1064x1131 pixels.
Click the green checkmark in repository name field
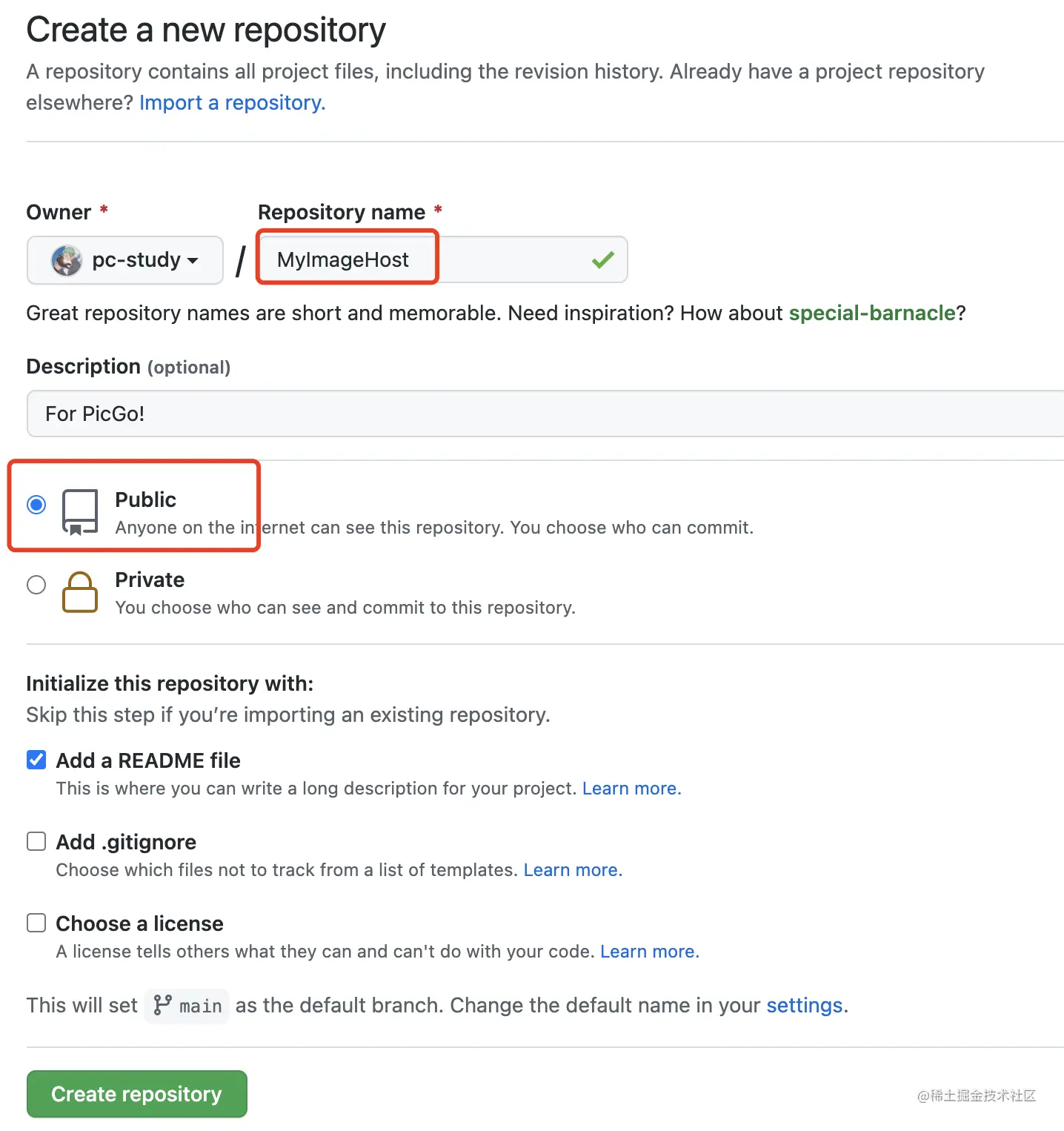click(x=603, y=259)
